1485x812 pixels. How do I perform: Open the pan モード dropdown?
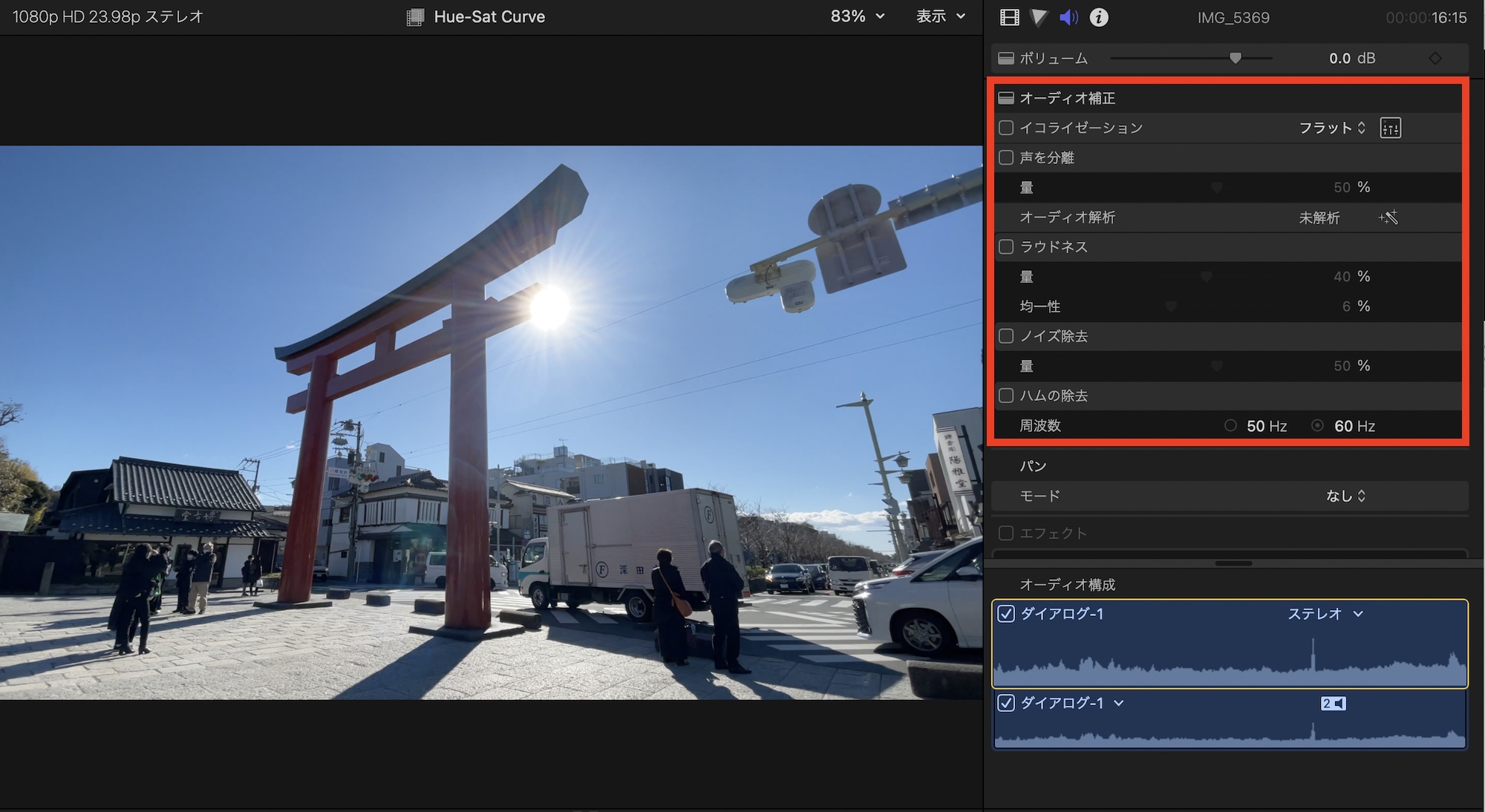click(x=1345, y=496)
